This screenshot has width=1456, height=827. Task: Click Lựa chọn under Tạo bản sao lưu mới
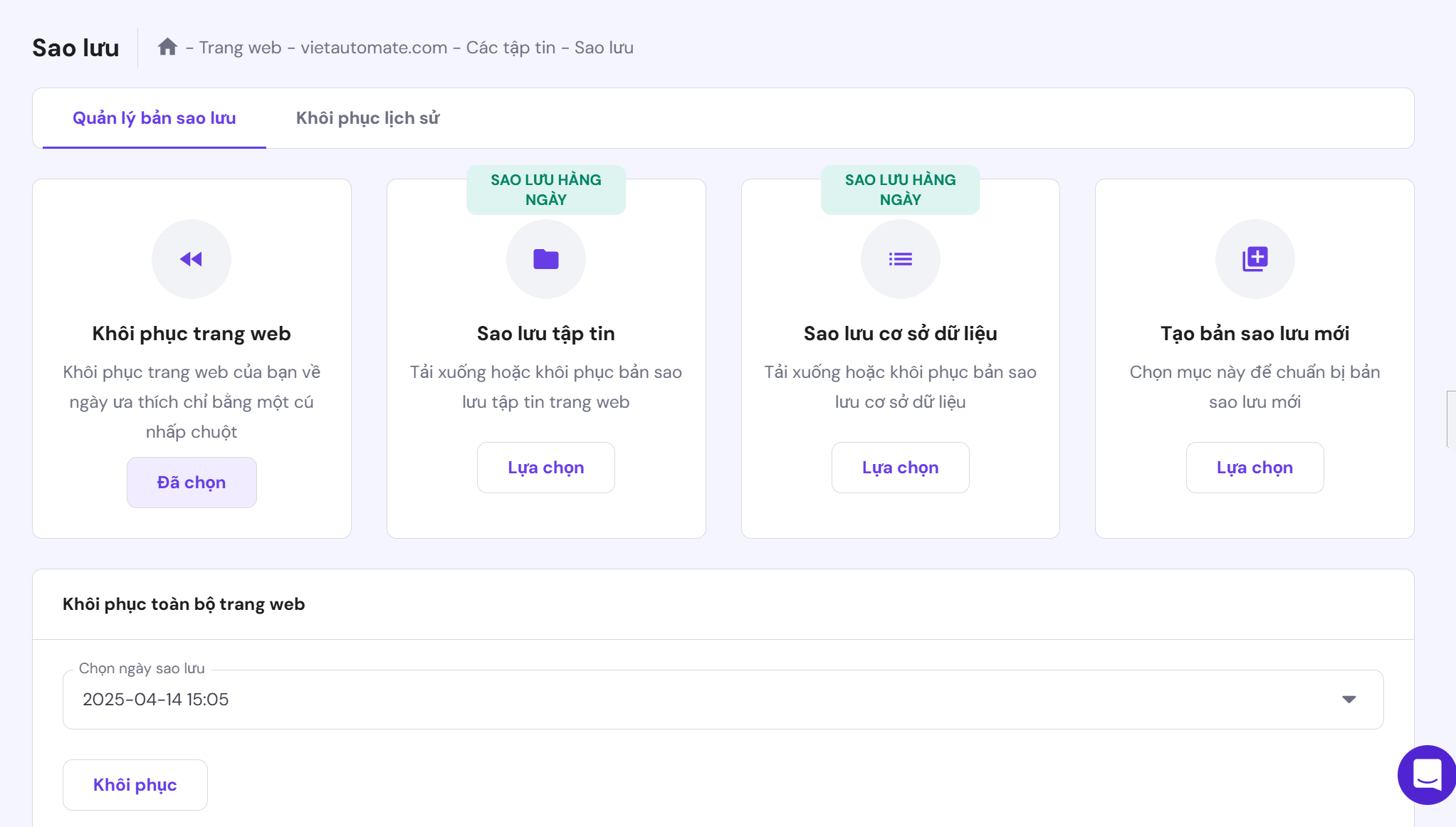pos(1255,468)
